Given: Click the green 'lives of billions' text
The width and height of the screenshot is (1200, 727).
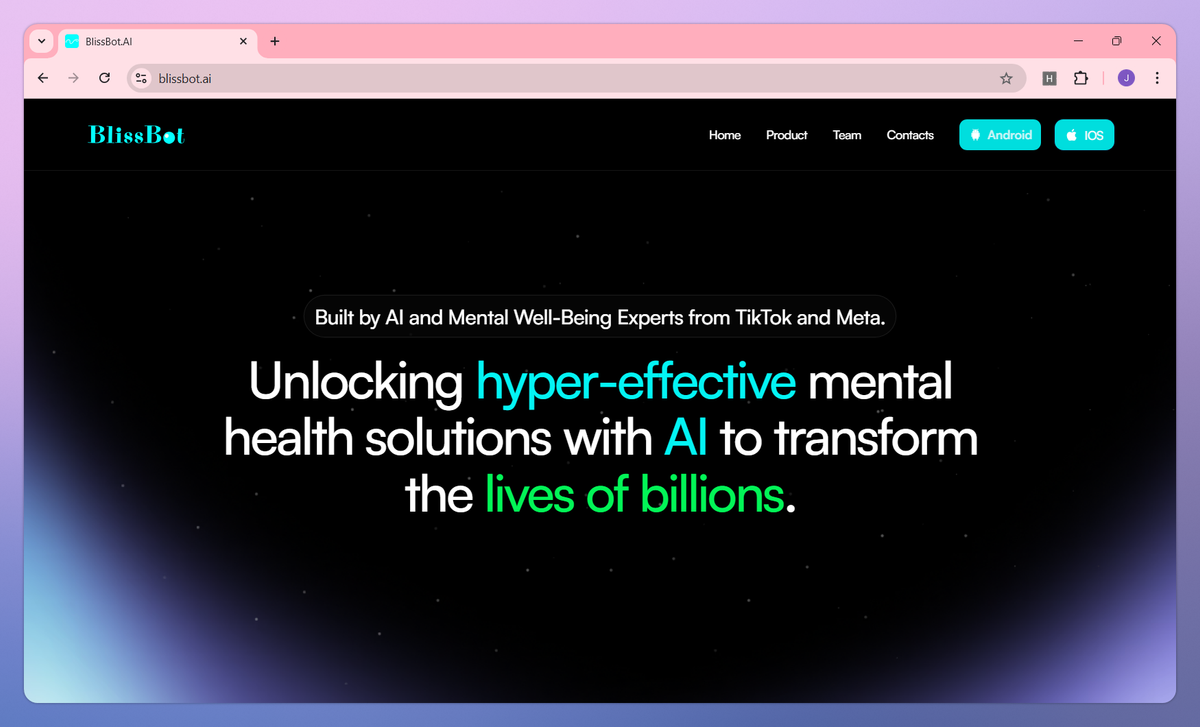Looking at the screenshot, I should [635, 494].
